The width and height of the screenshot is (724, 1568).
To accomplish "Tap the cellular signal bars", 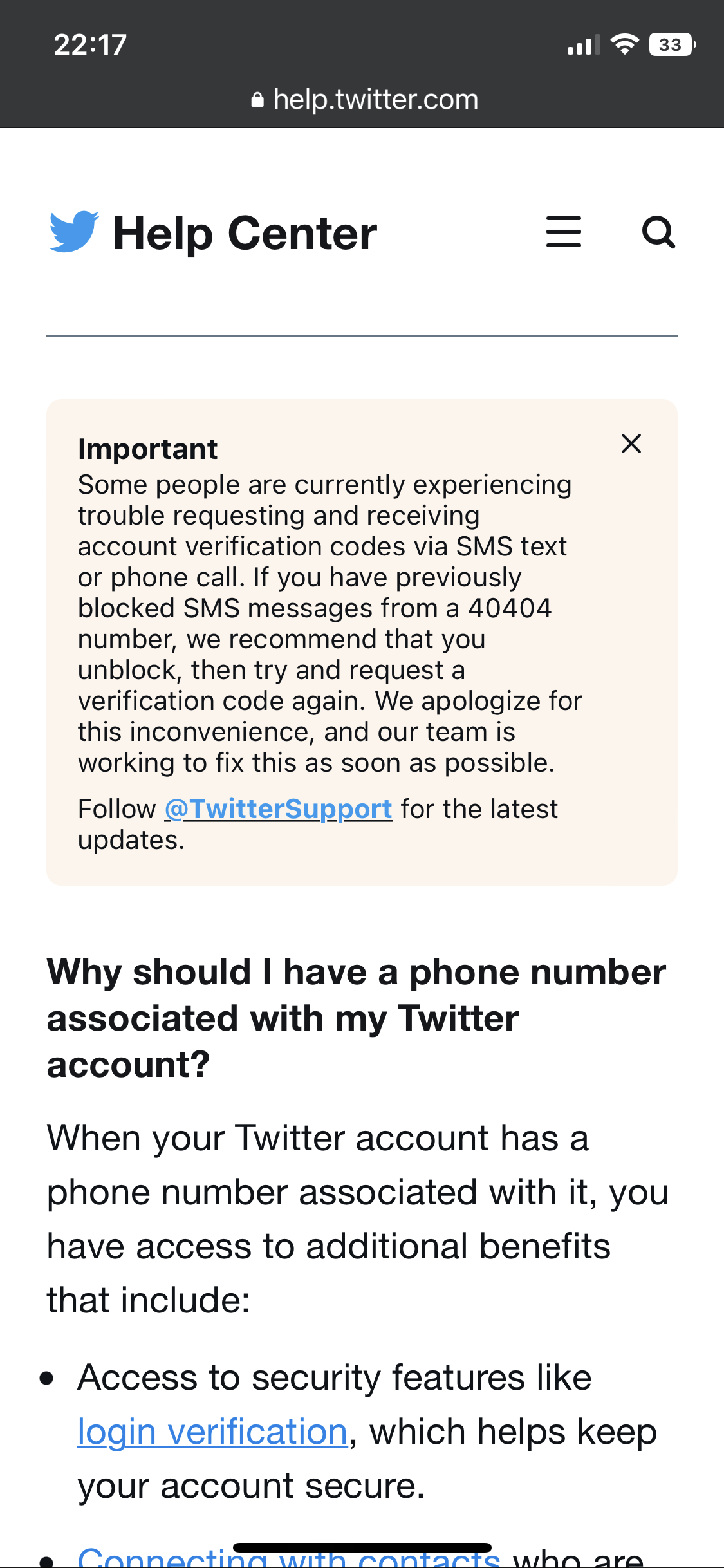I will [x=583, y=45].
